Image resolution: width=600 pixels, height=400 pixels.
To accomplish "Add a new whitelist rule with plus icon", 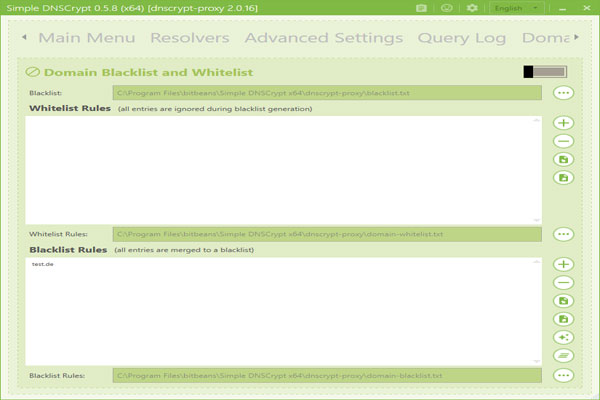I will click(563, 123).
